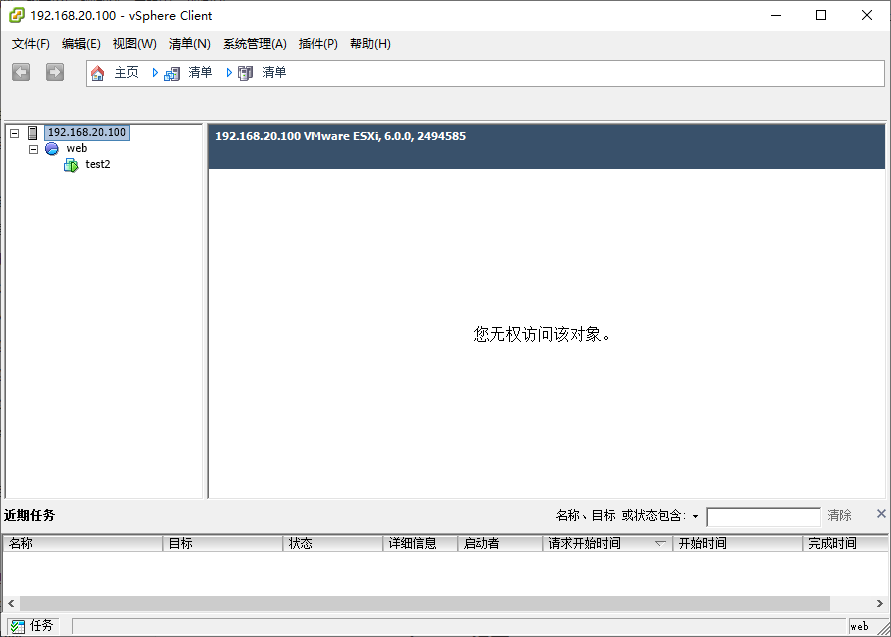Click the forward navigation arrow icon
This screenshot has width=891, height=637.
tap(55, 72)
